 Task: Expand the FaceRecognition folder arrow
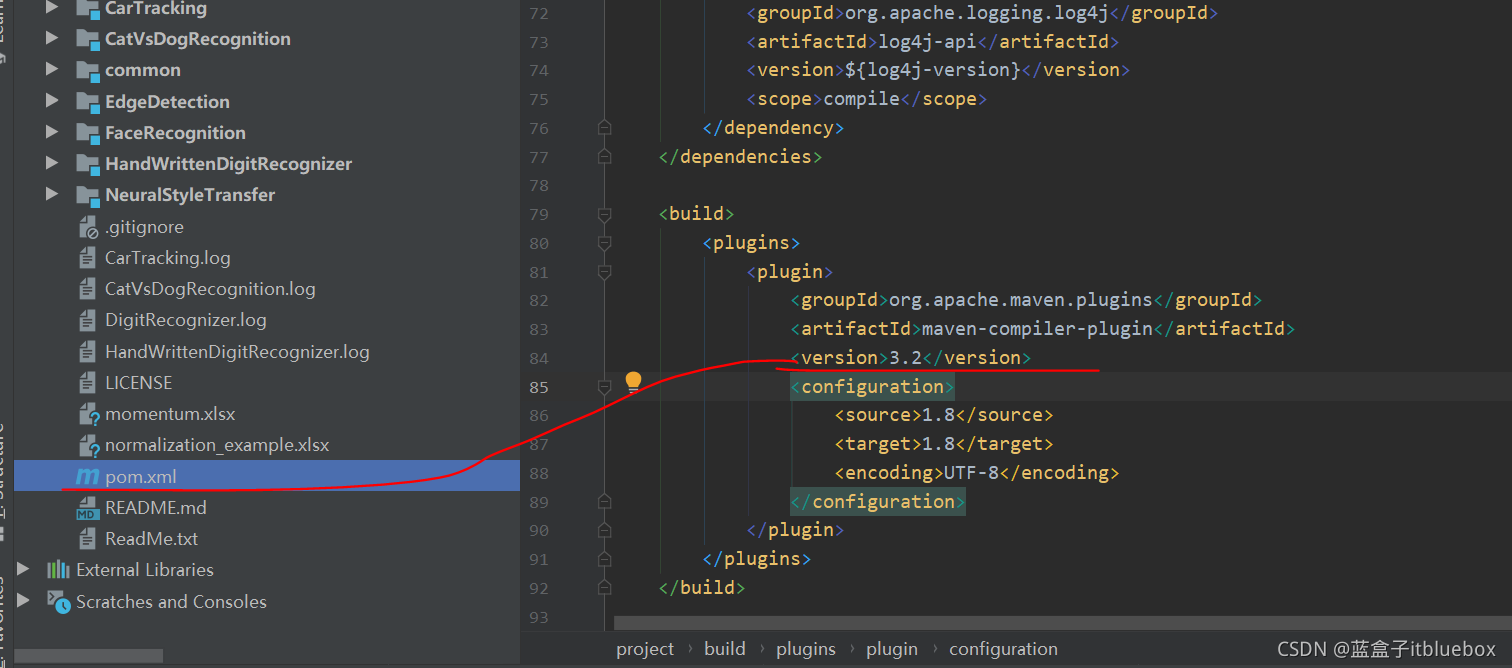click(52, 133)
